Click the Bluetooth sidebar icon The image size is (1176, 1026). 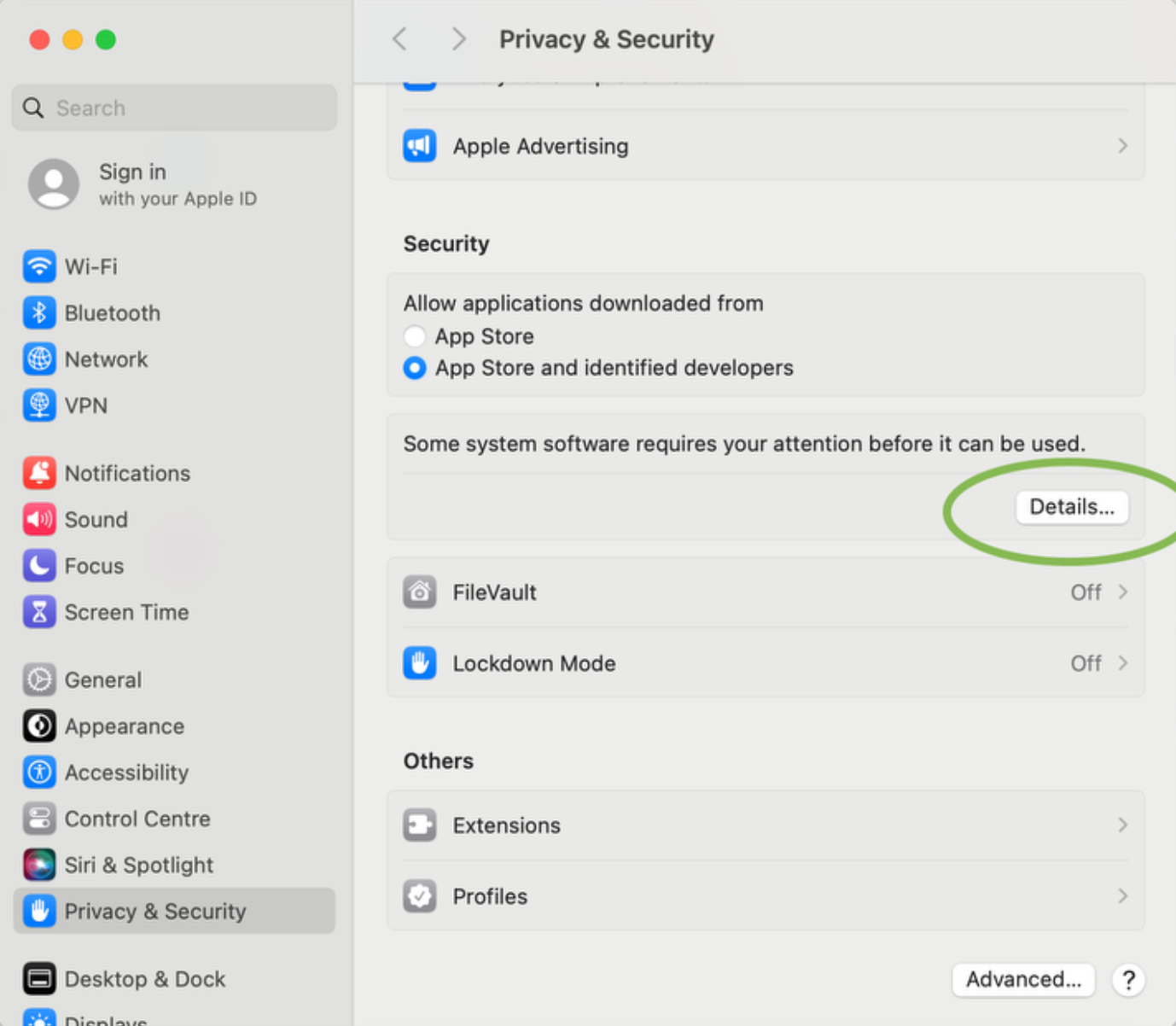(x=39, y=312)
